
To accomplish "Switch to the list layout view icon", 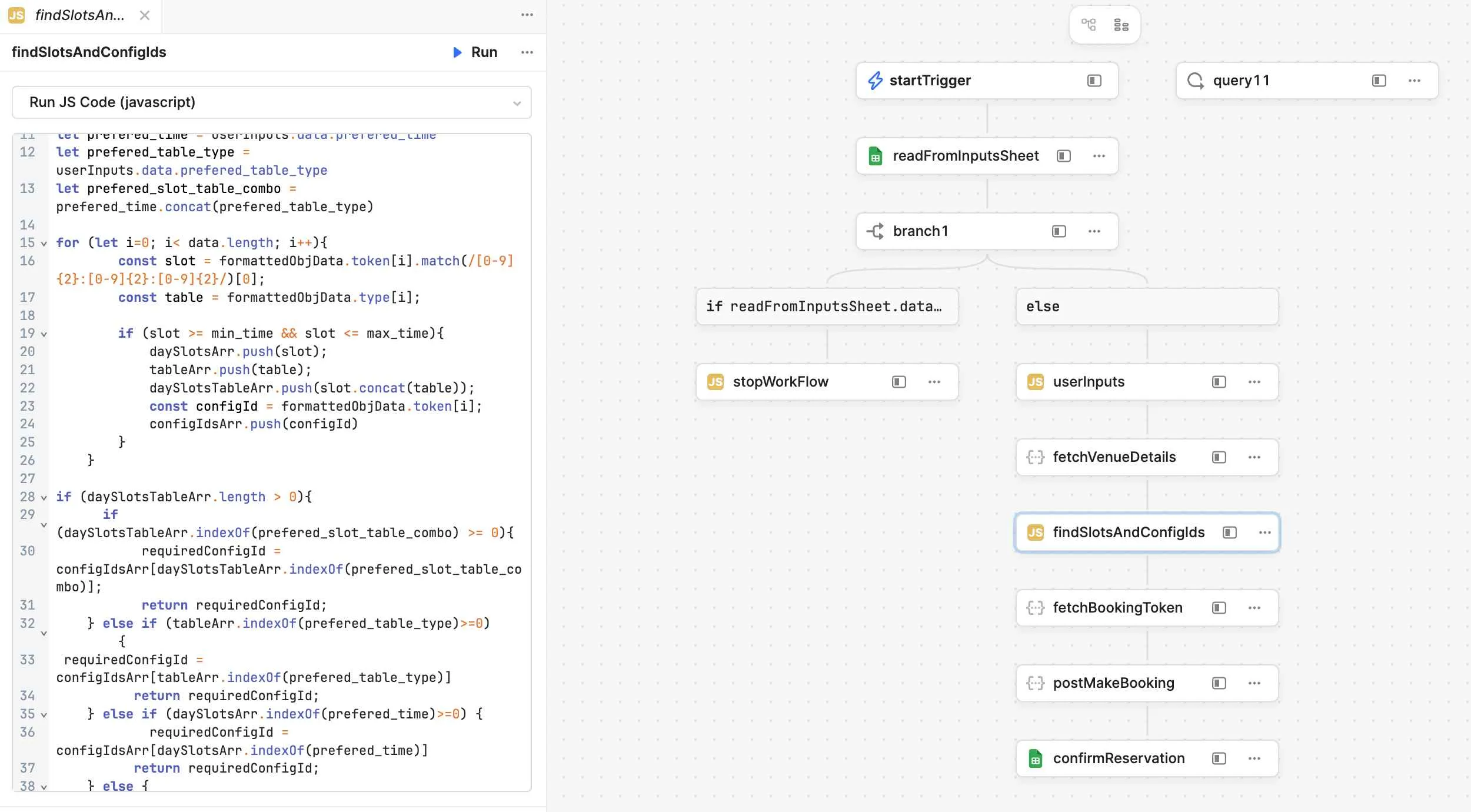I will pyautogui.click(x=1121, y=25).
